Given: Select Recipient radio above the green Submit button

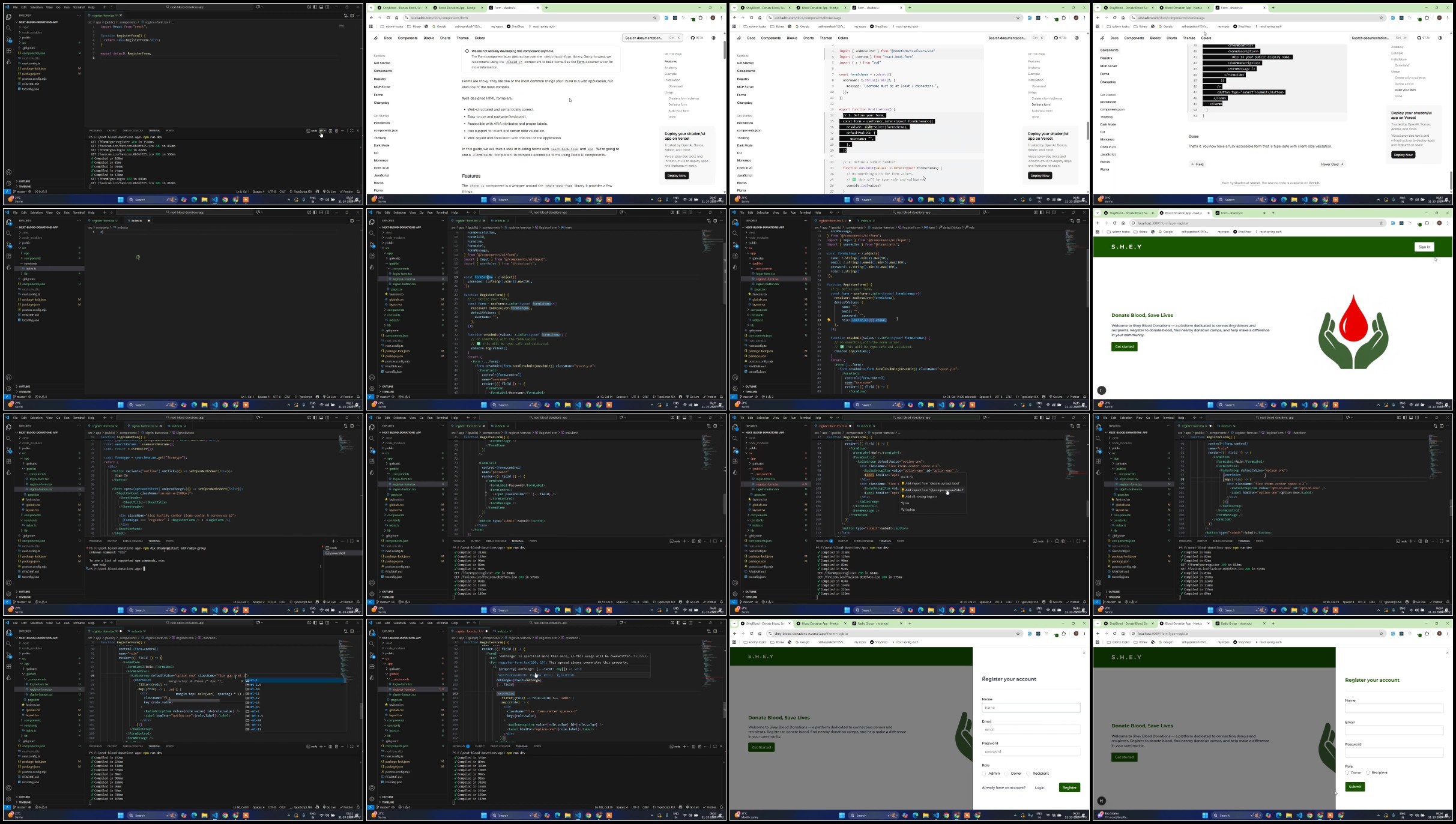Looking at the screenshot, I should (x=1368, y=773).
